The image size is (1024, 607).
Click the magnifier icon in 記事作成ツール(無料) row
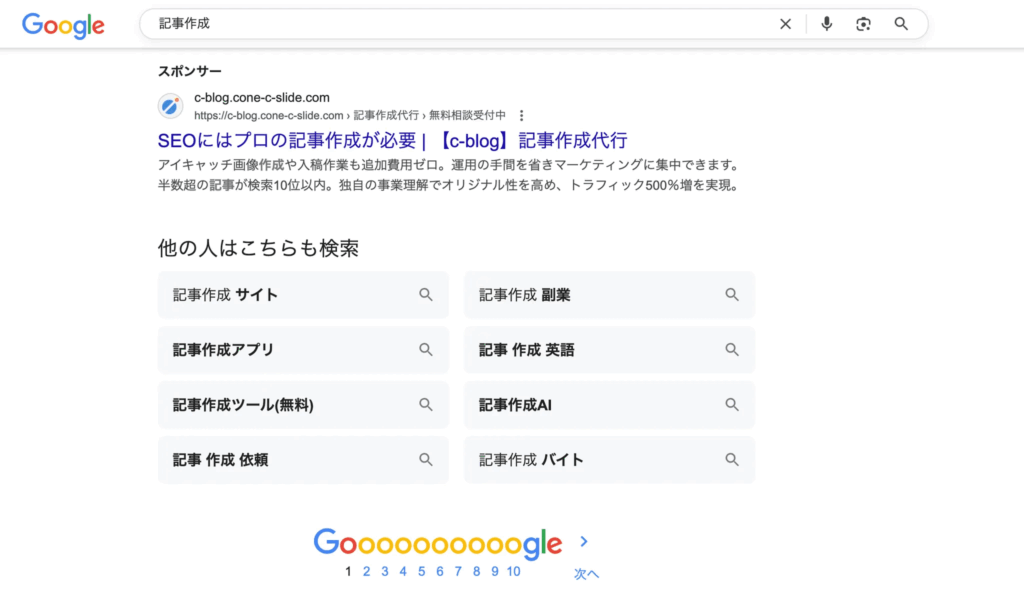click(x=426, y=404)
